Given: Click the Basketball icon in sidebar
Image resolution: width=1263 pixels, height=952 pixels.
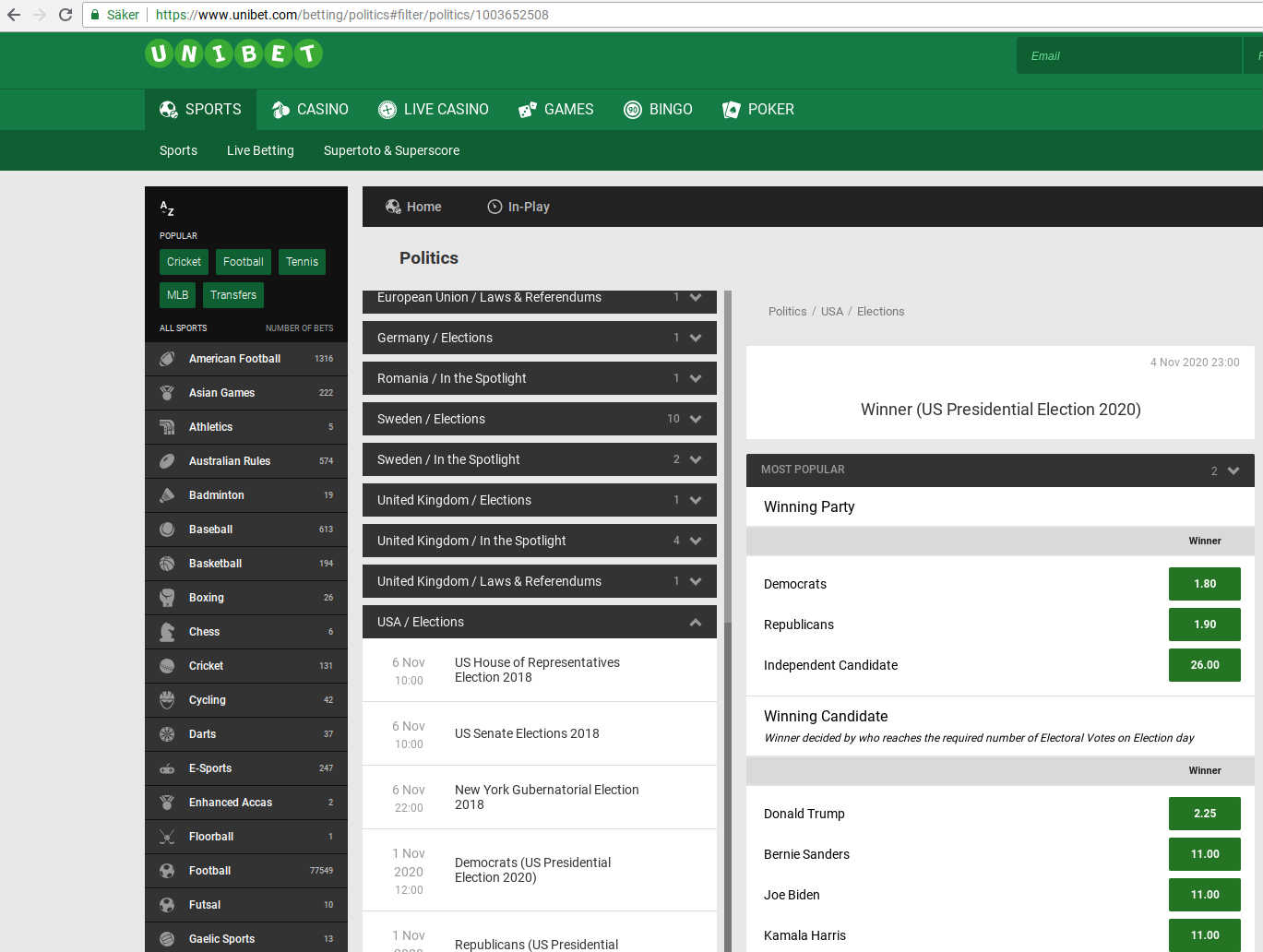Looking at the screenshot, I should 167,564.
